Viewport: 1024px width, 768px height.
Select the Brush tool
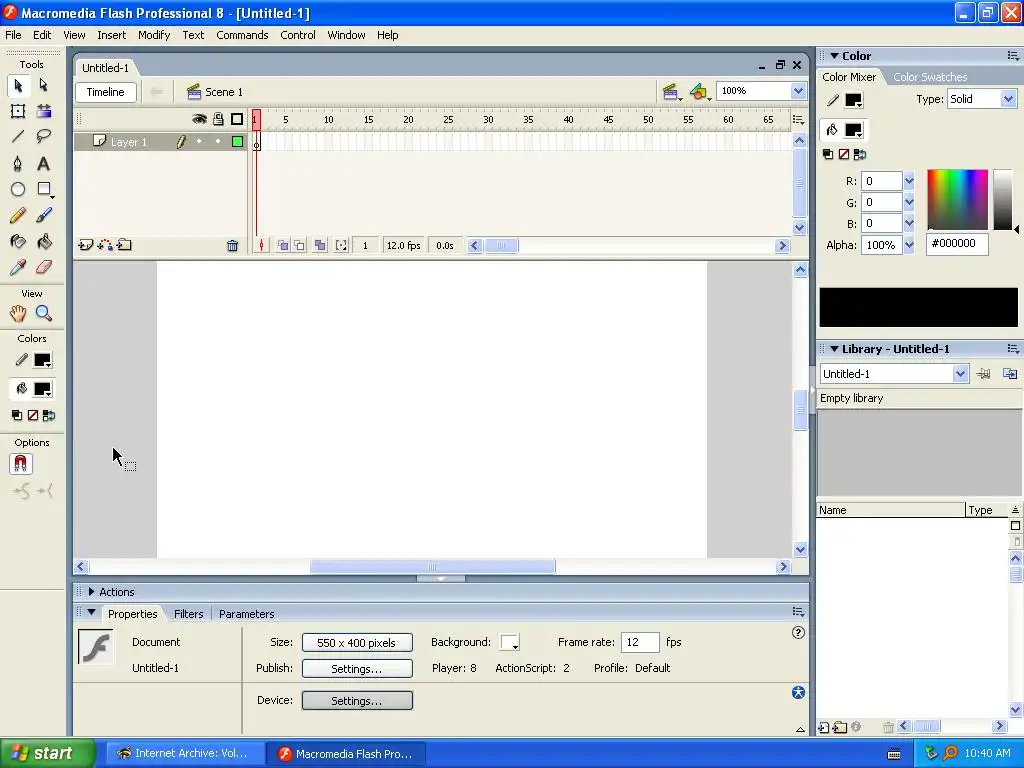[x=44, y=216]
